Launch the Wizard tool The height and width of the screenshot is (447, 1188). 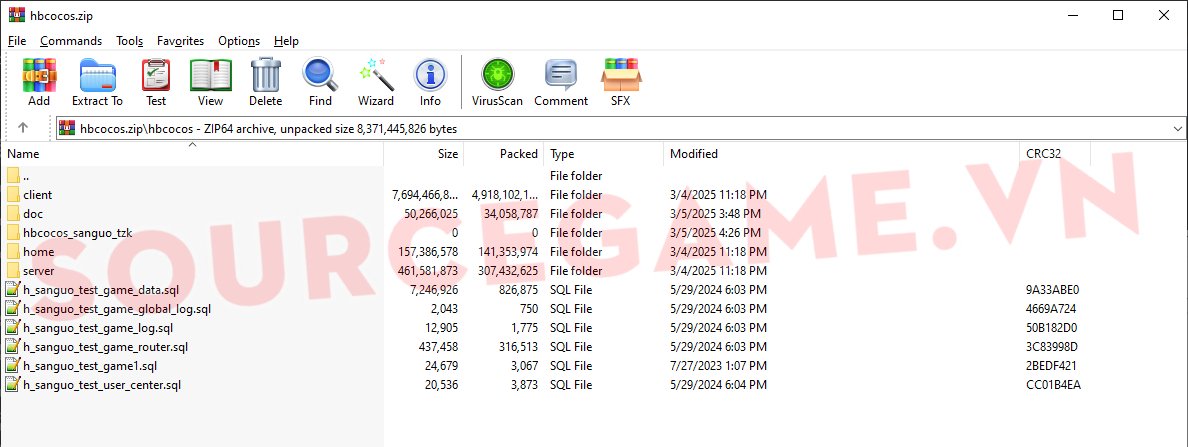(376, 81)
